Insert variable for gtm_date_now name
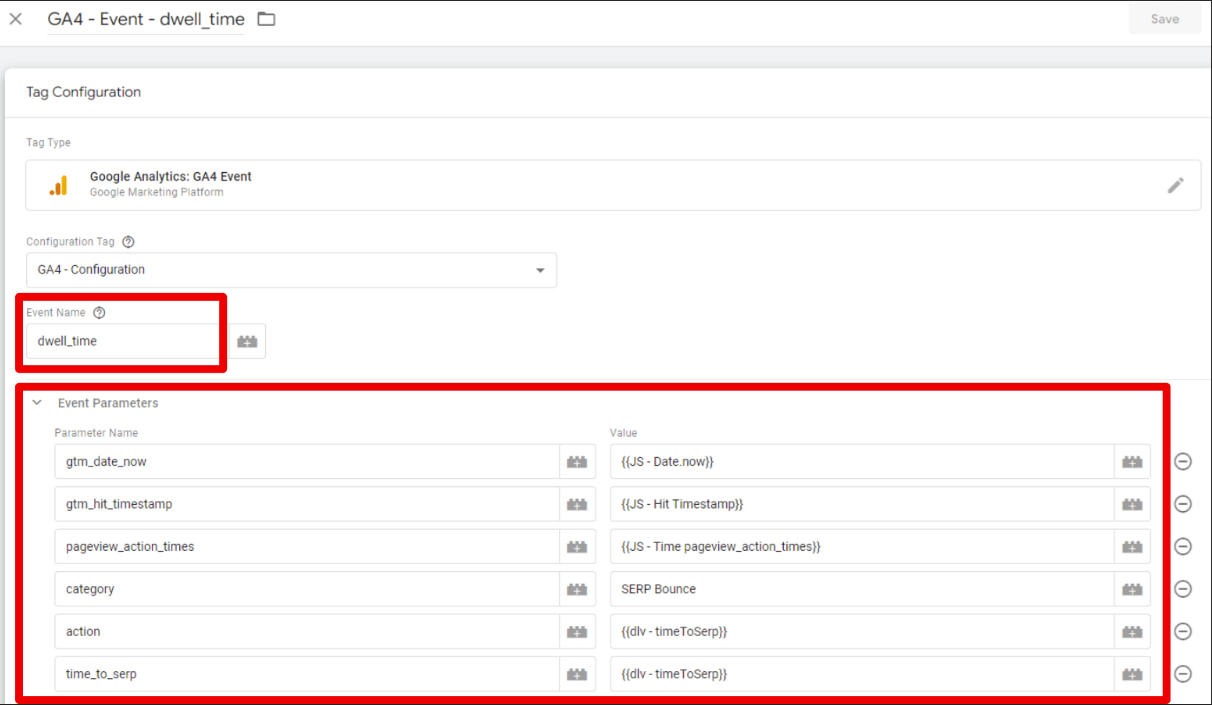 tap(577, 462)
